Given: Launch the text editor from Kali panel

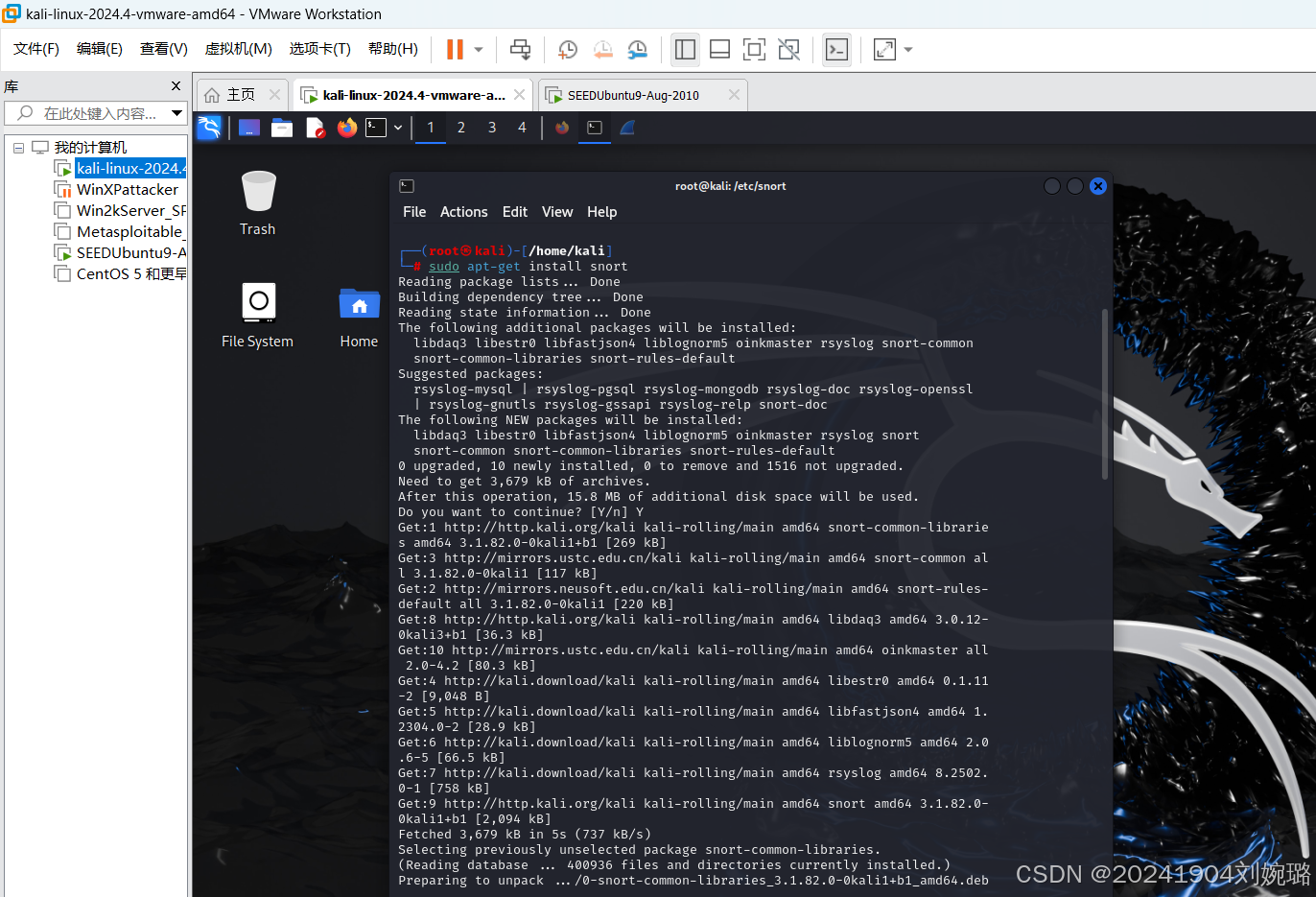Looking at the screenshot, I should pos(315,128).
